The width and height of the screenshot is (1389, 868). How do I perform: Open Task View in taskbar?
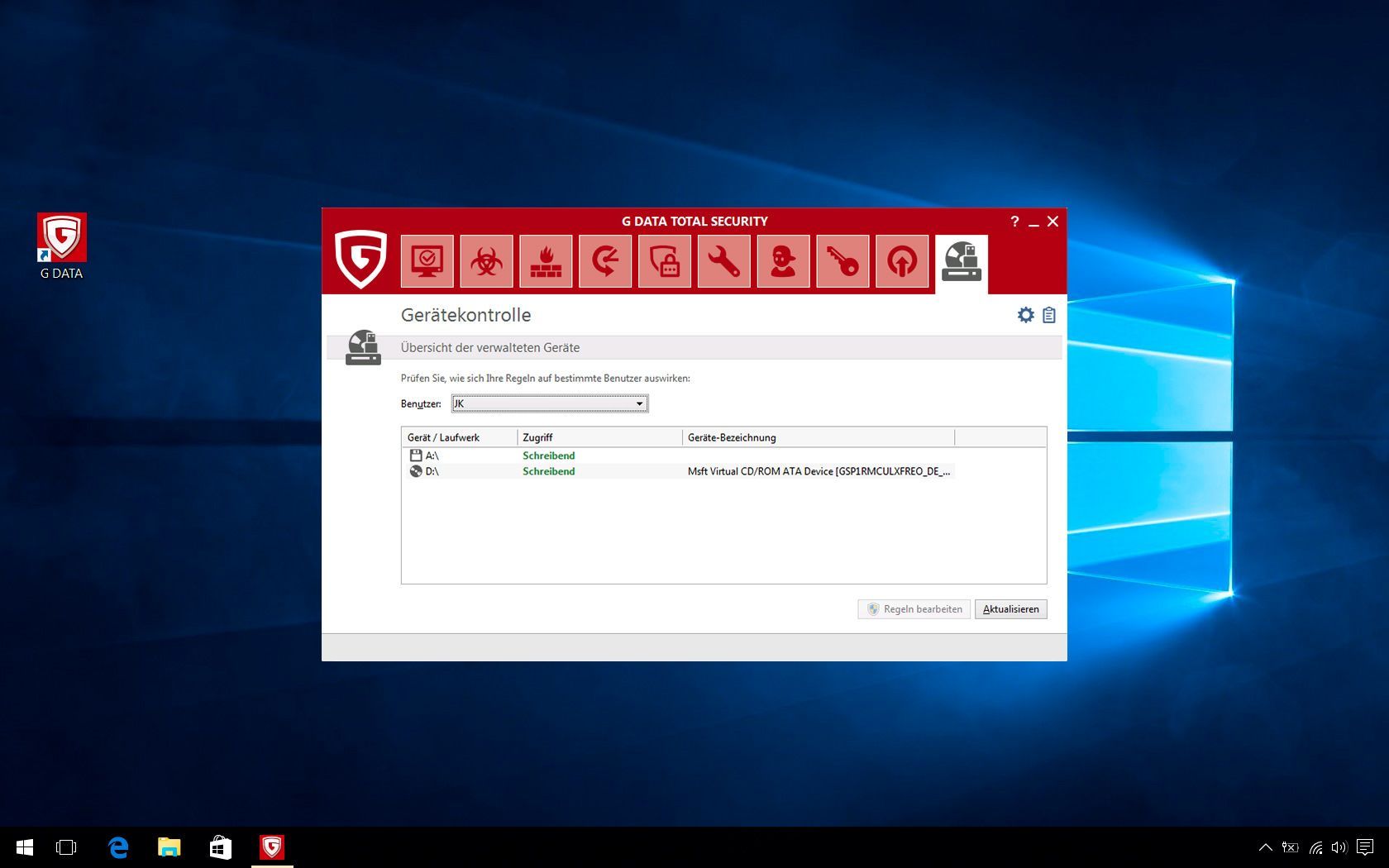tap(66, 847)
